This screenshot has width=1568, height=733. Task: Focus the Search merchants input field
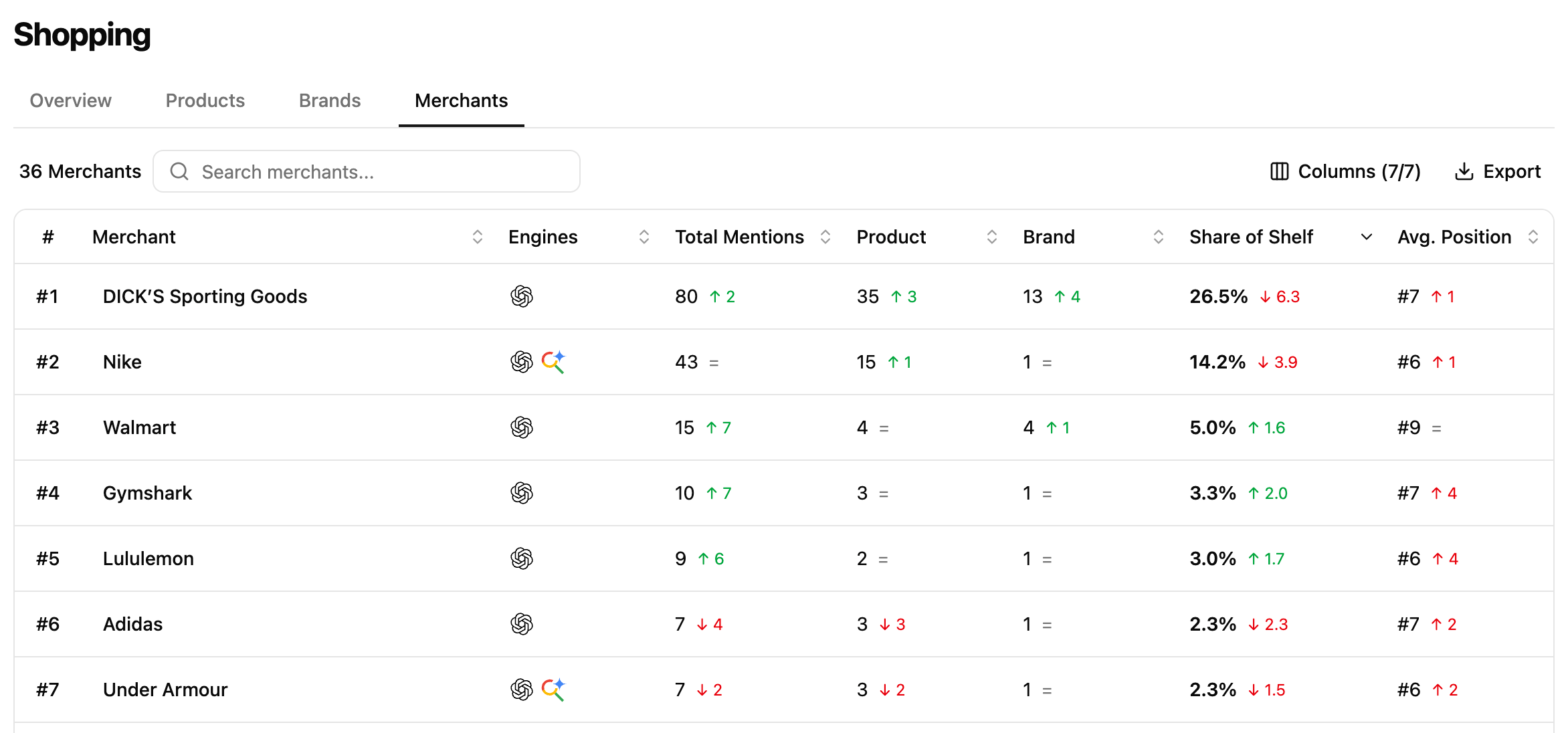pos(367,172)
